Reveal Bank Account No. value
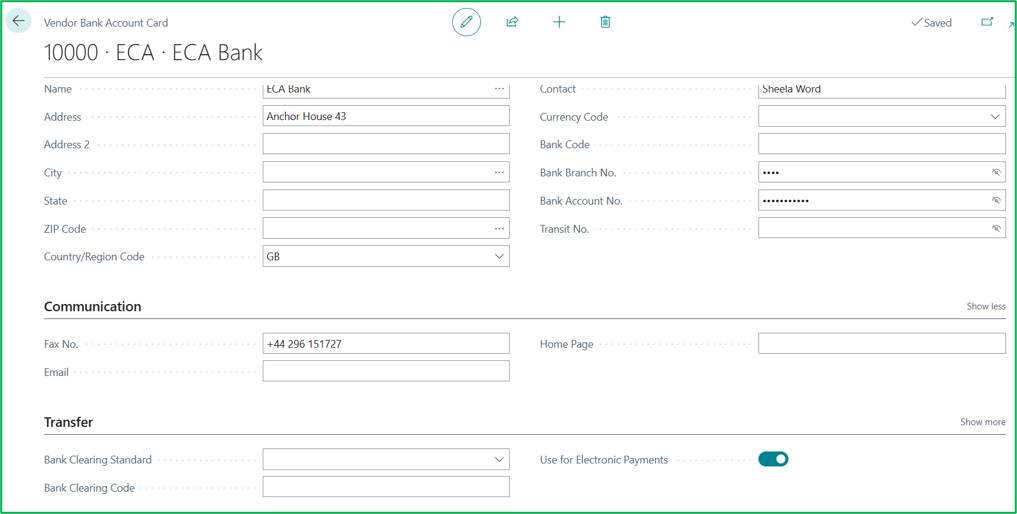The width and height of the screenshot is (1017, 514). point(996,201)
